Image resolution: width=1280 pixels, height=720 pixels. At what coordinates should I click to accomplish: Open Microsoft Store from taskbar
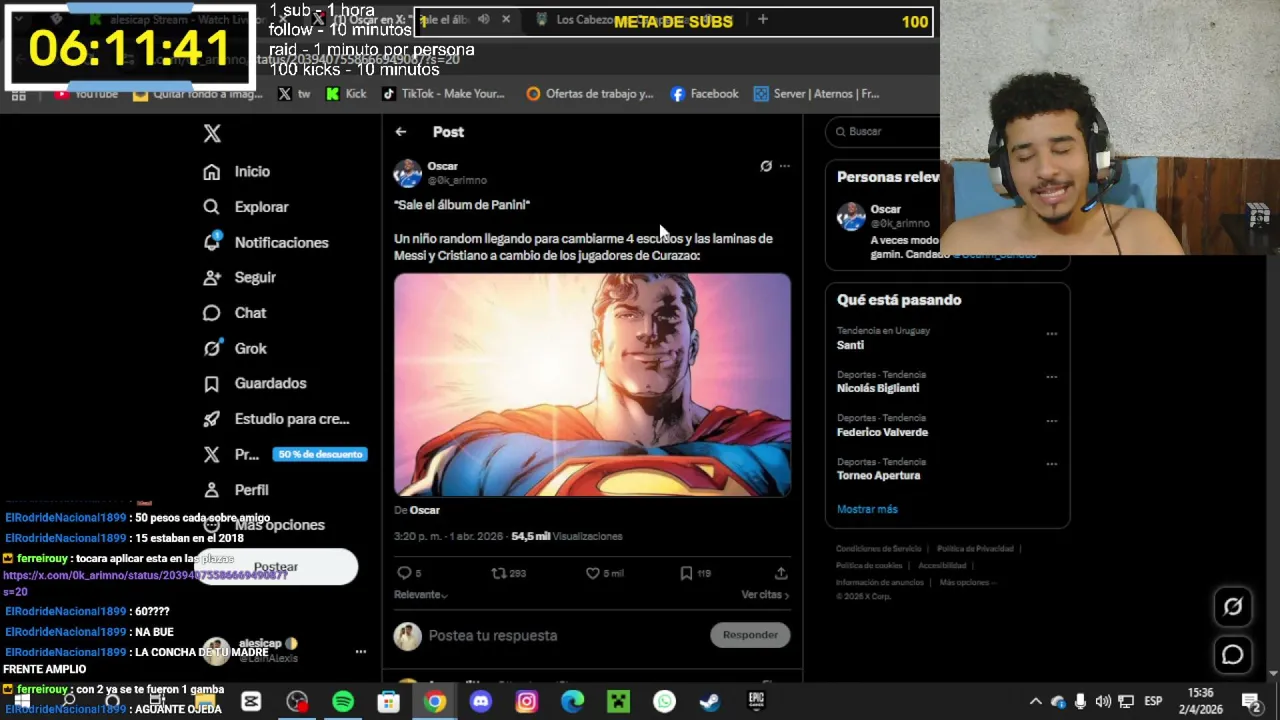[389, 702]
